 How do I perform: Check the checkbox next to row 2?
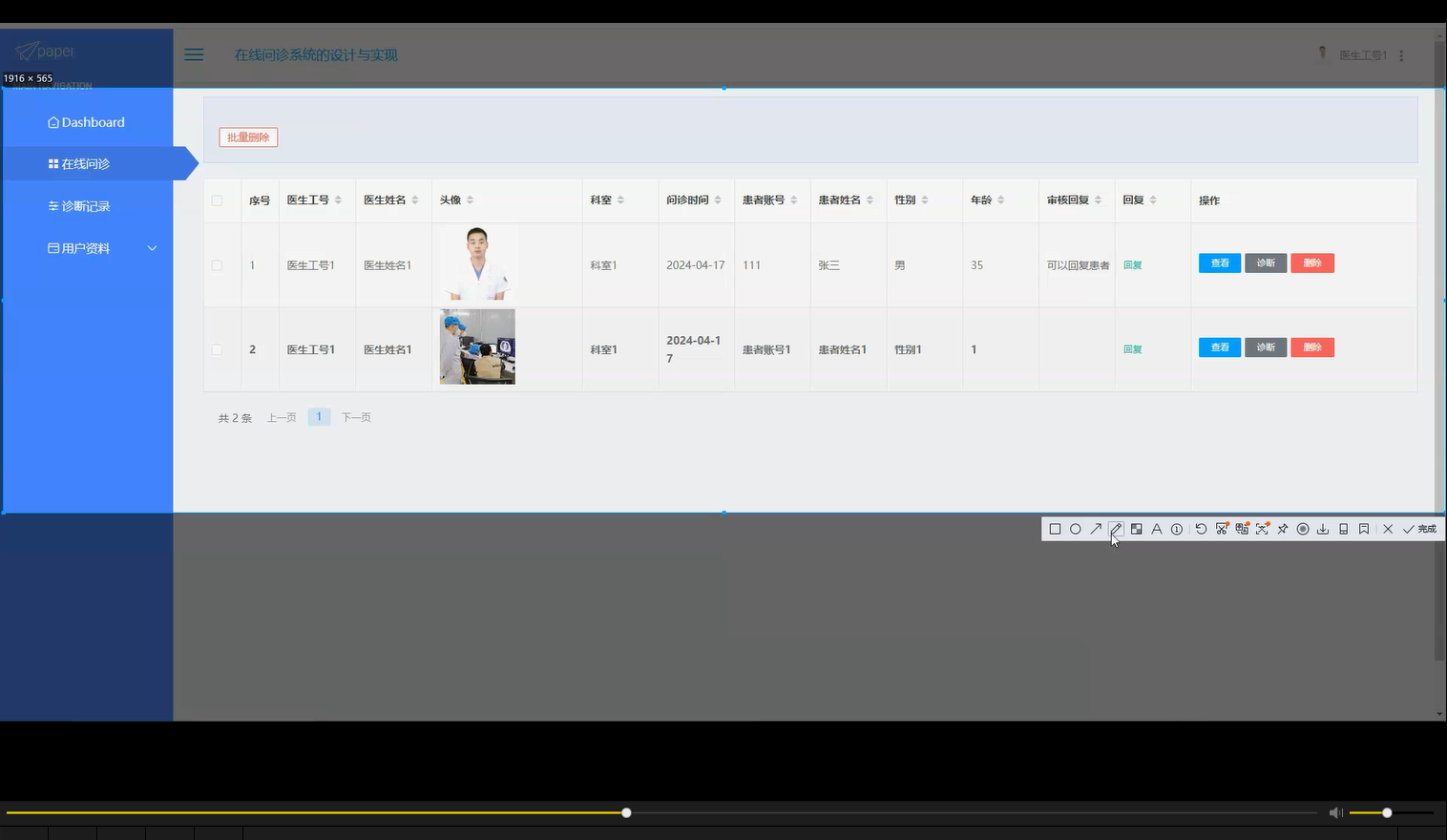click(x=217, y=349)
